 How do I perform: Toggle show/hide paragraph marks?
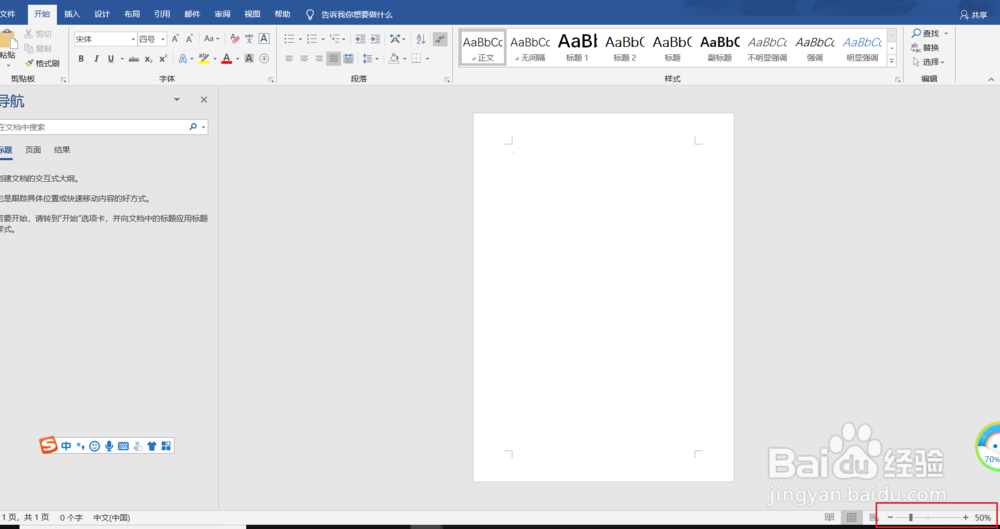440,39
